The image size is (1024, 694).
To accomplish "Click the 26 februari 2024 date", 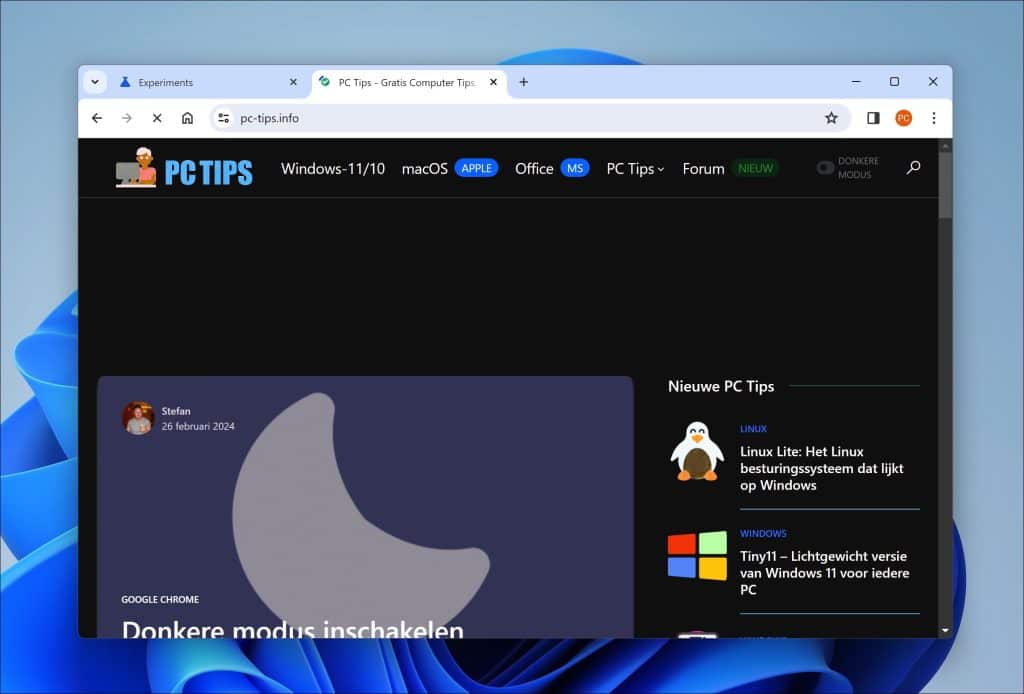I will click(x=198, y=426).
